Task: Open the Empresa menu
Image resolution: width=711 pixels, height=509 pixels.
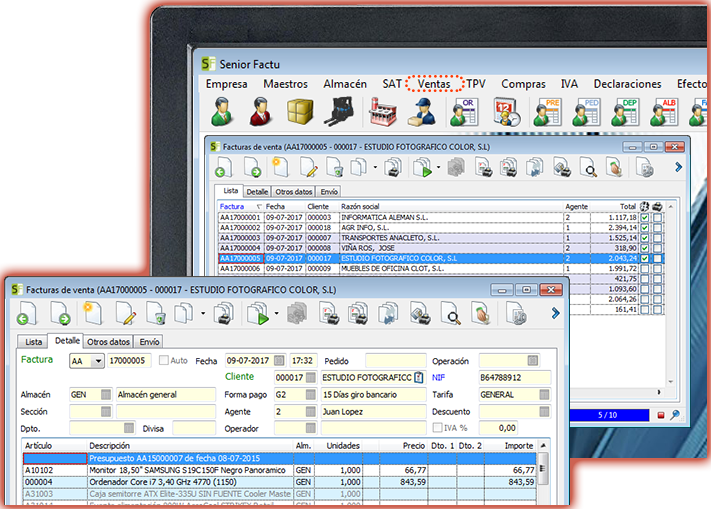Action: pos(226,84)
